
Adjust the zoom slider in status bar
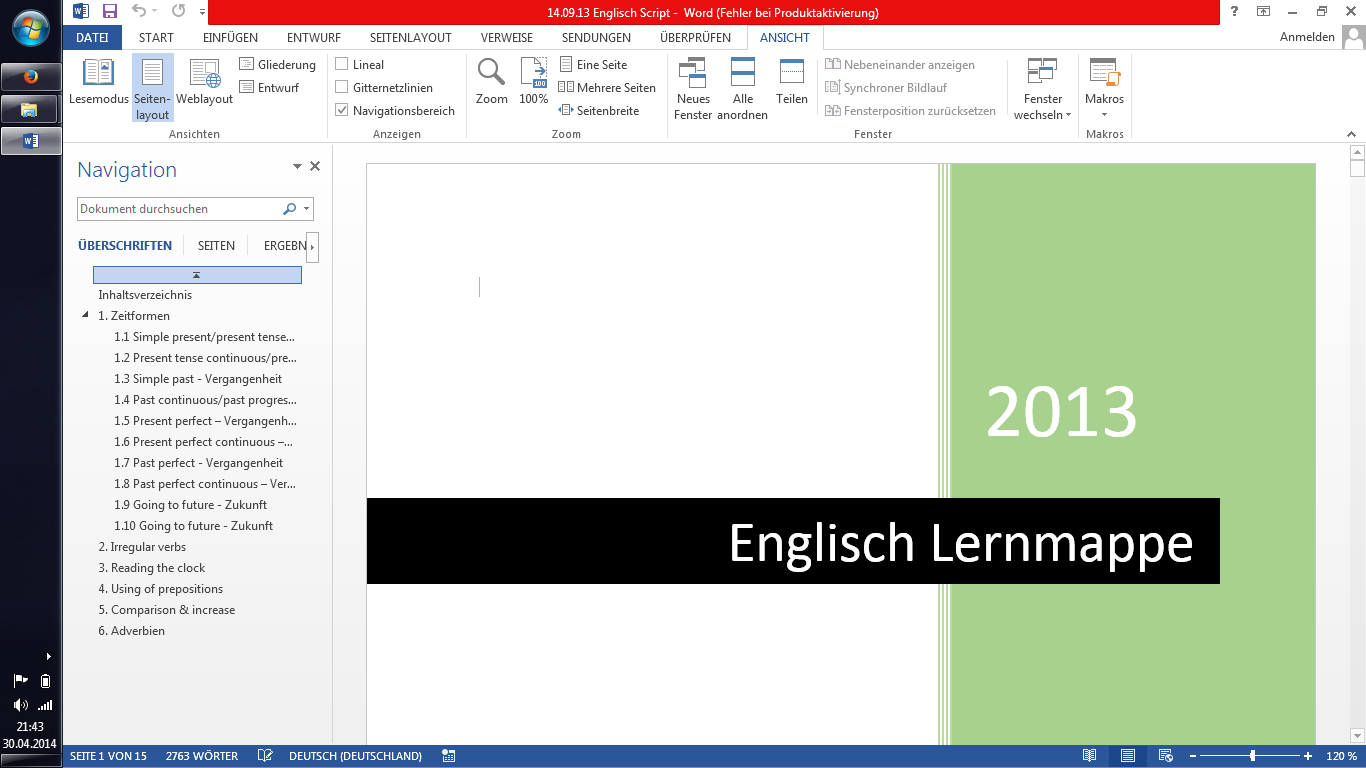point(1253,756)
